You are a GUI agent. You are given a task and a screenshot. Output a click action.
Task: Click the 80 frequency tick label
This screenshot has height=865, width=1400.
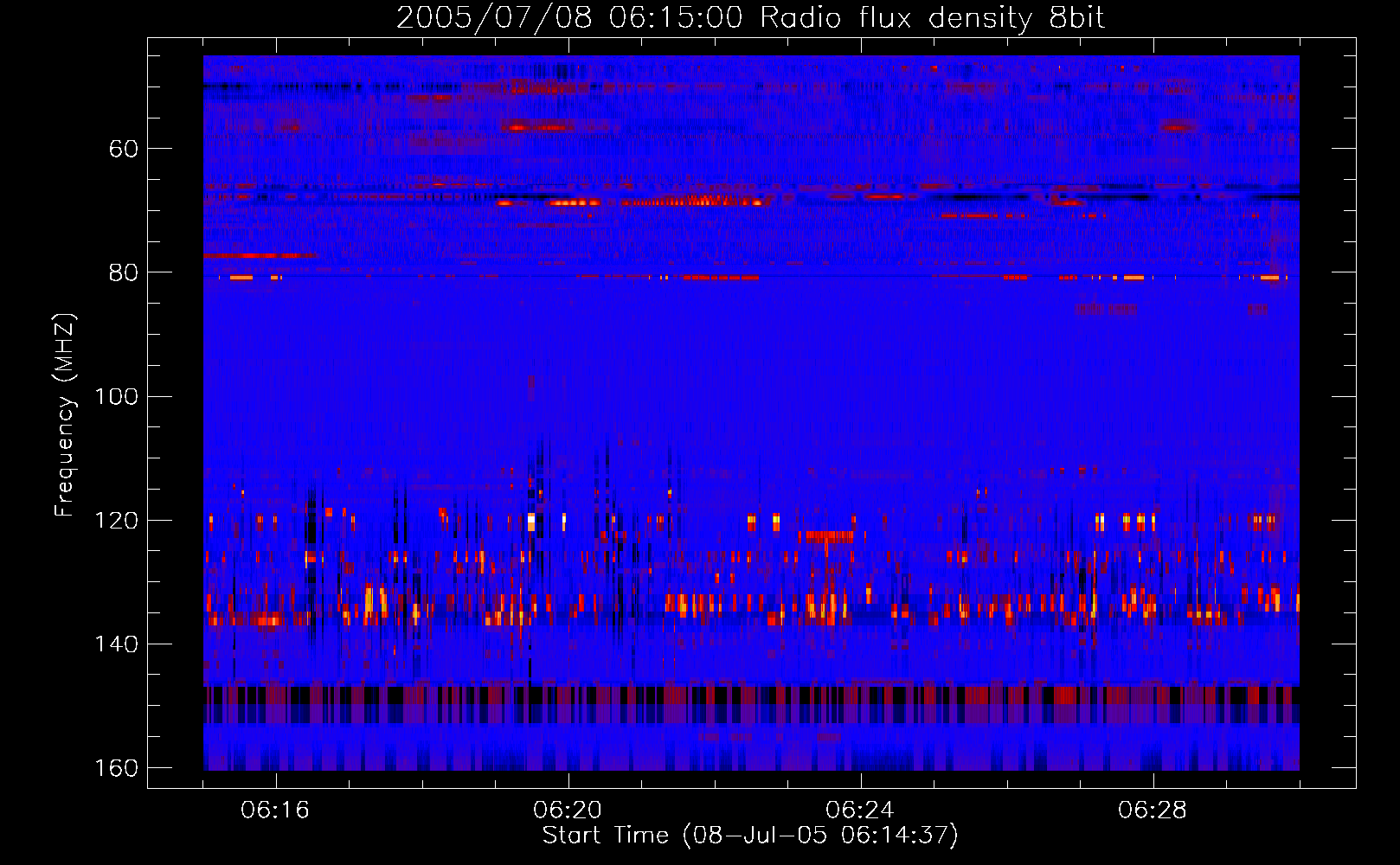pos(124,272)
